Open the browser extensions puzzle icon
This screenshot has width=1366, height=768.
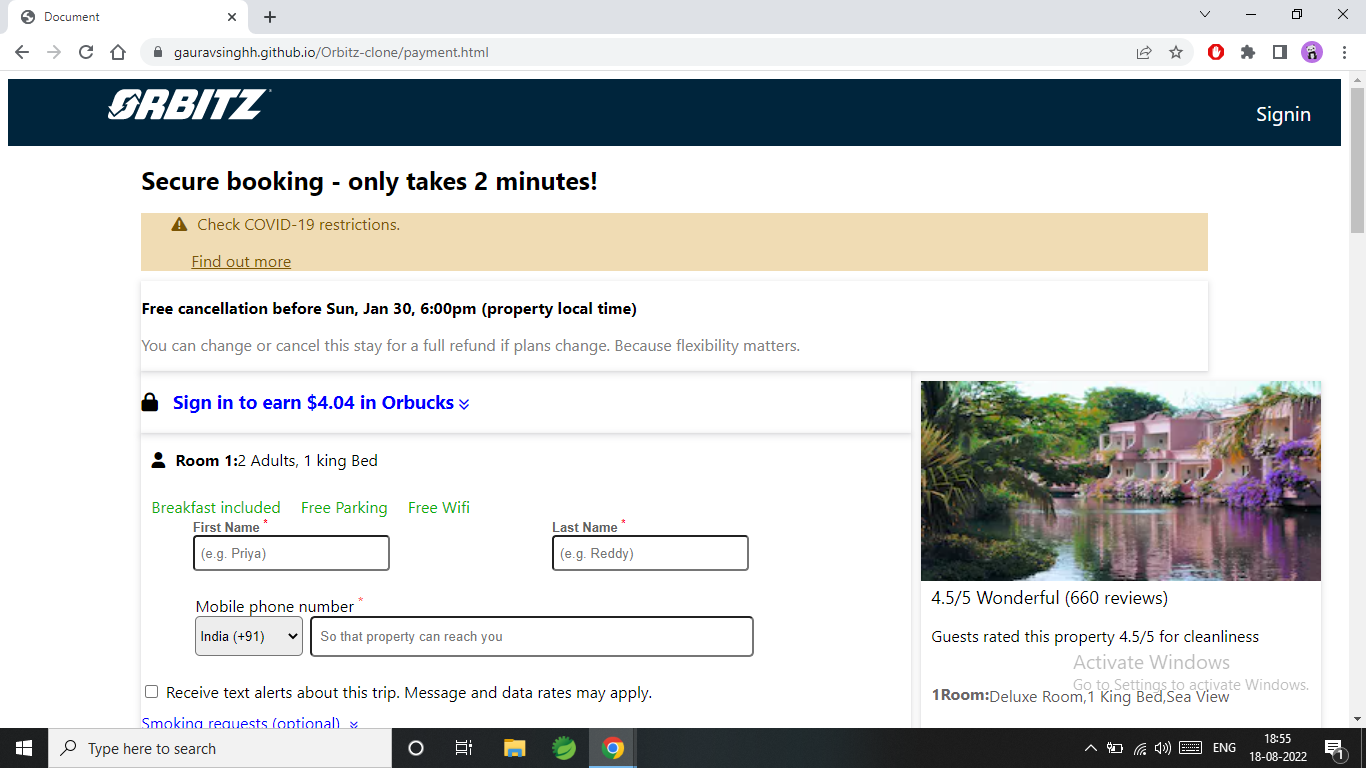[x=1248, y=52]
